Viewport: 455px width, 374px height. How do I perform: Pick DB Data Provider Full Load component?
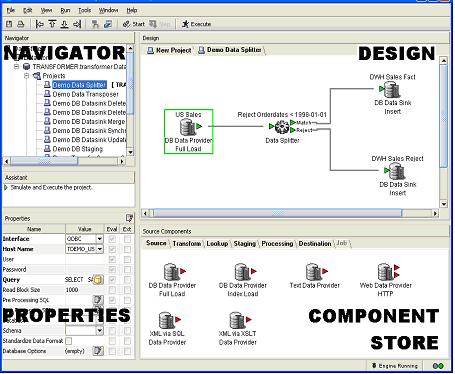(x=172, y=280)
